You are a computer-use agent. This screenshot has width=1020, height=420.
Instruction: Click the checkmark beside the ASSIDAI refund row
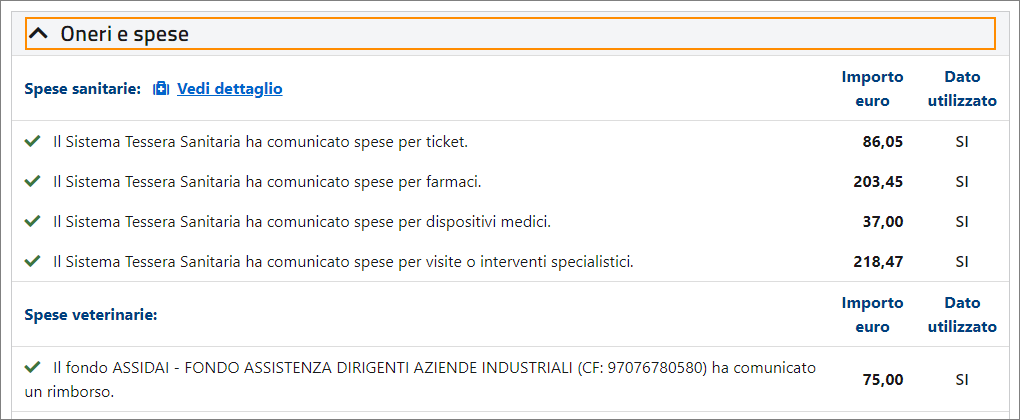[x=33, y=368]
